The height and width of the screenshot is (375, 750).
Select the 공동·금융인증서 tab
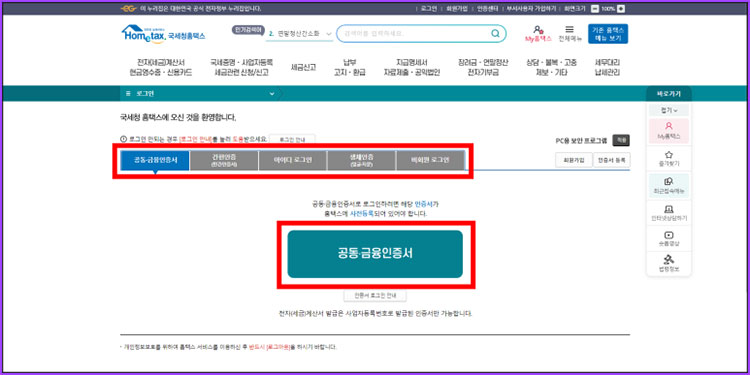155,160
